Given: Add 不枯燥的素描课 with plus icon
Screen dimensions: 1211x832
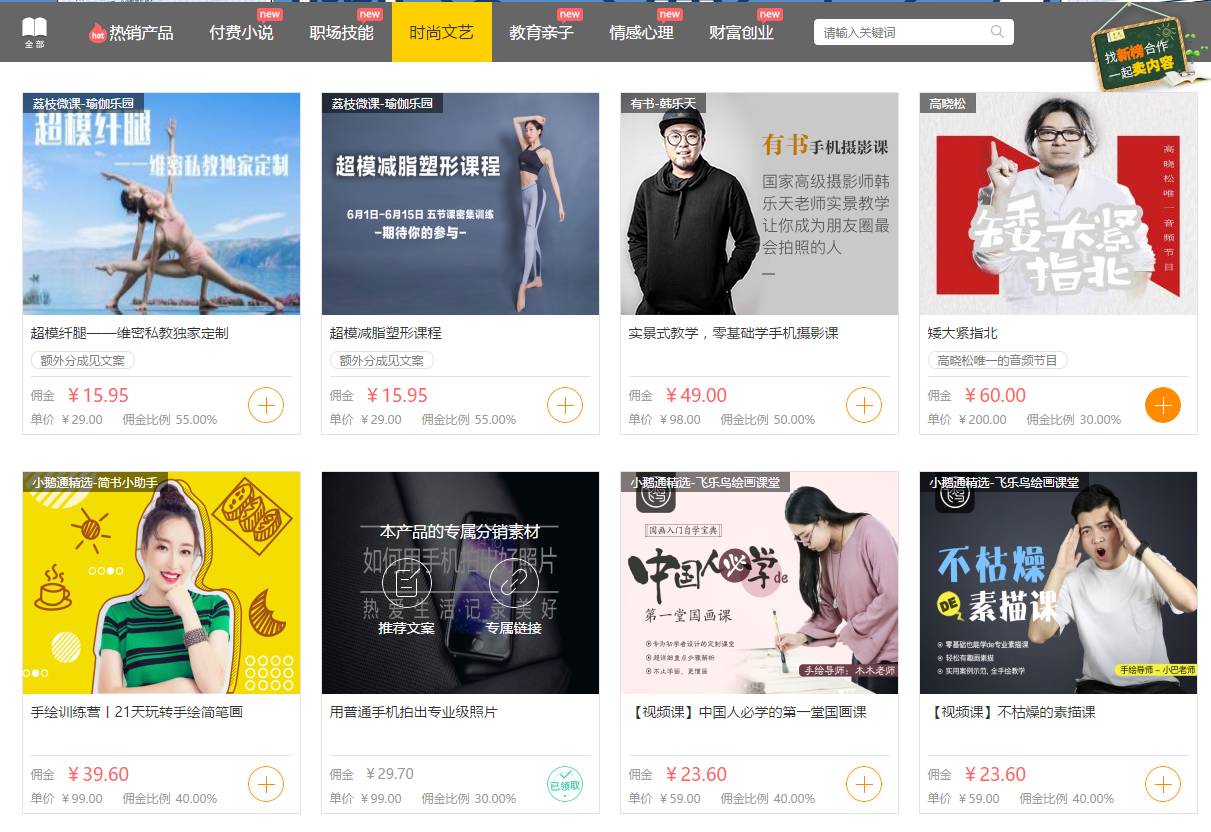Looking at the screenshot, I should click(1163, 784).
